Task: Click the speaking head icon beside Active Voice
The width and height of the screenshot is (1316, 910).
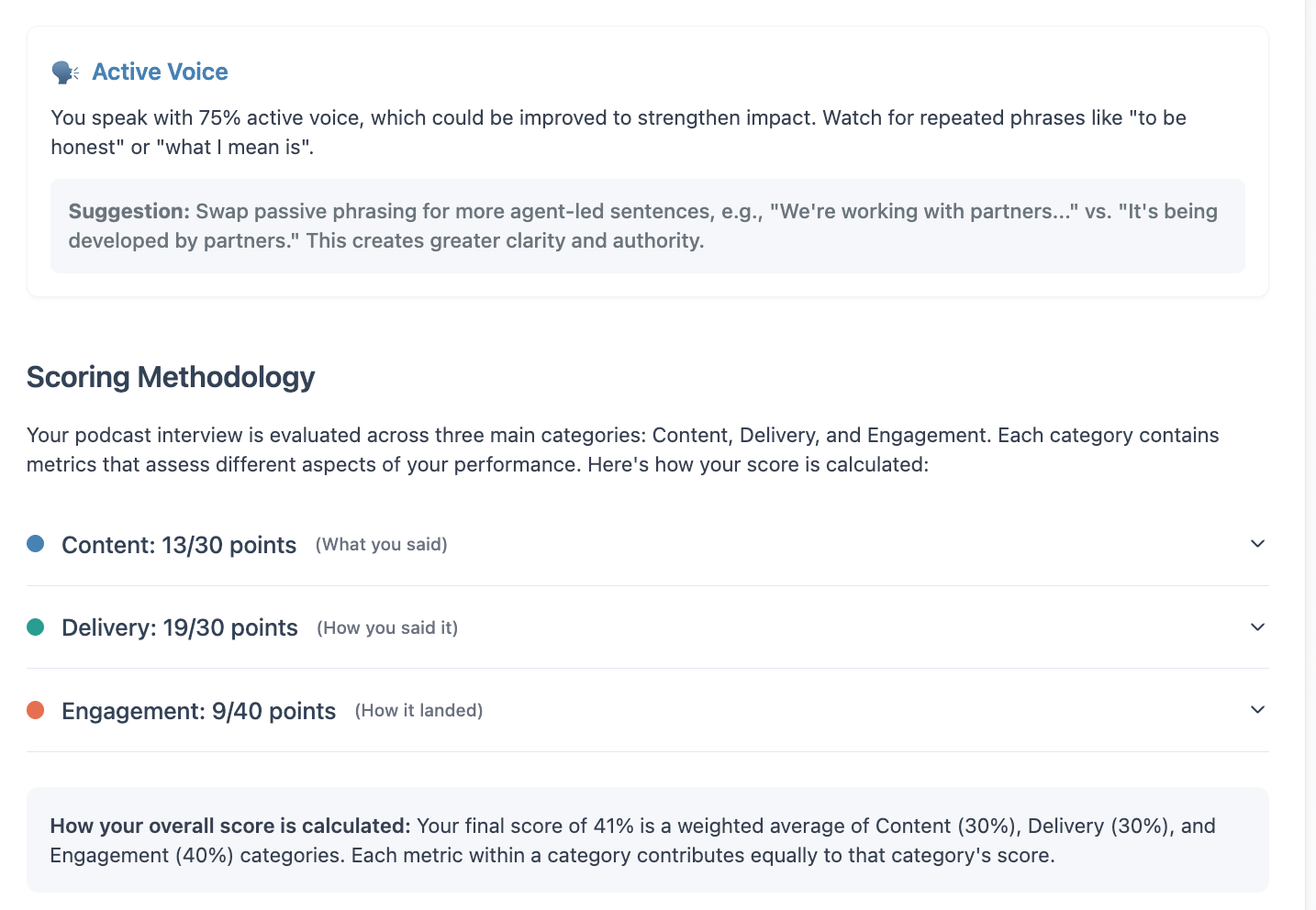Action: coord(65,72)
